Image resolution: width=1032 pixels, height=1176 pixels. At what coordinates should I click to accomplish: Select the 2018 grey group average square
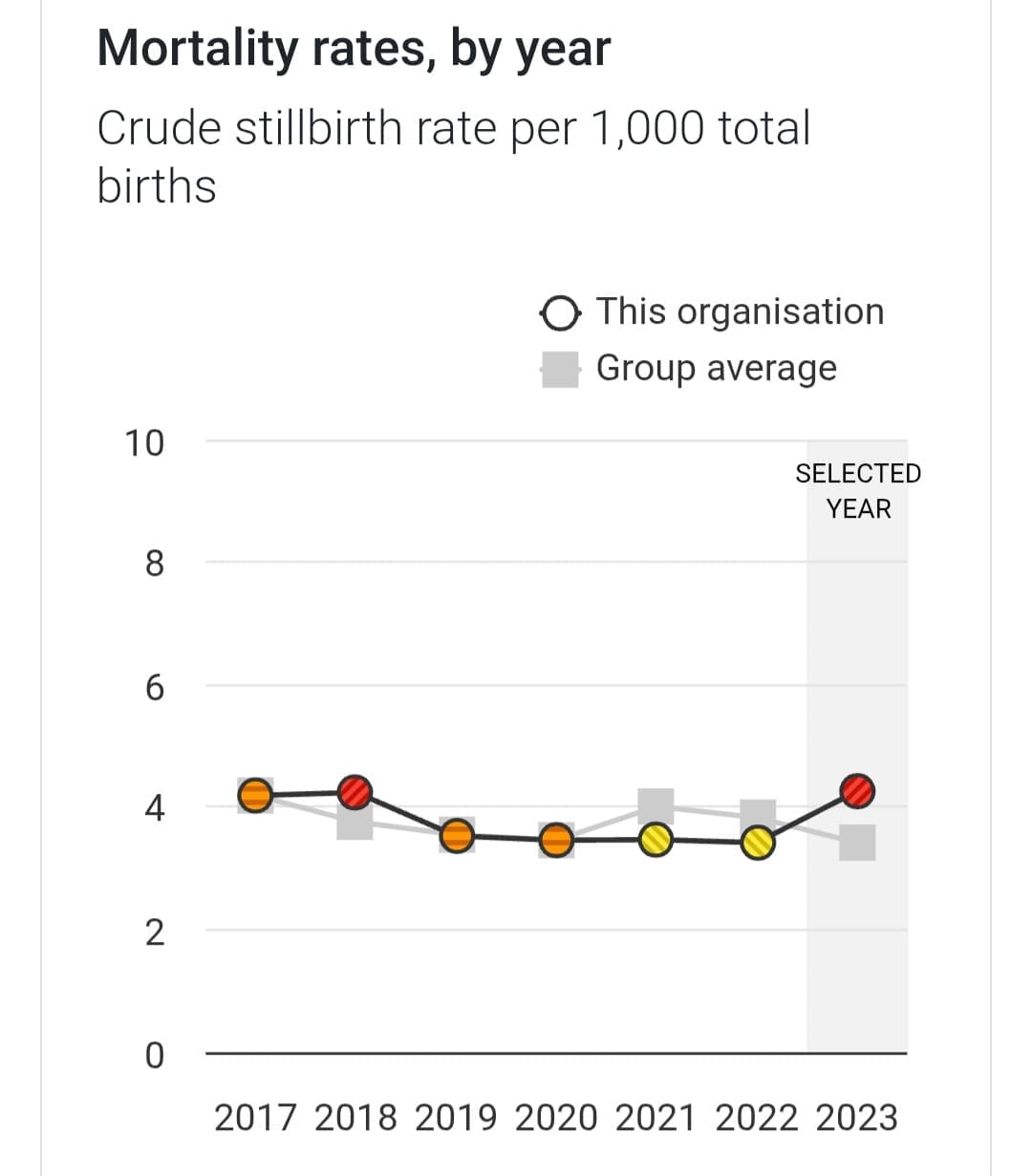tap(355, 823)
